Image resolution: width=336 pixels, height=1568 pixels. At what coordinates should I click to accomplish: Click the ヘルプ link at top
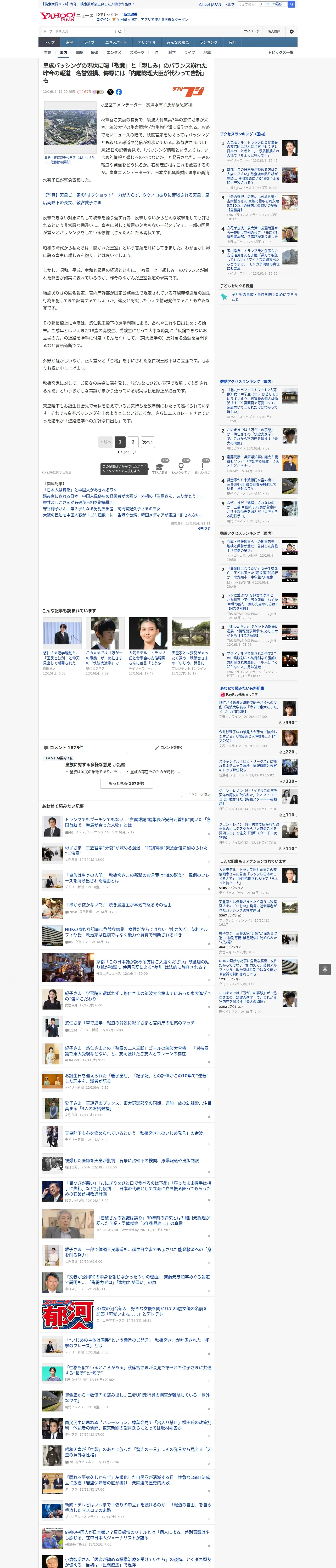[229, 4]
